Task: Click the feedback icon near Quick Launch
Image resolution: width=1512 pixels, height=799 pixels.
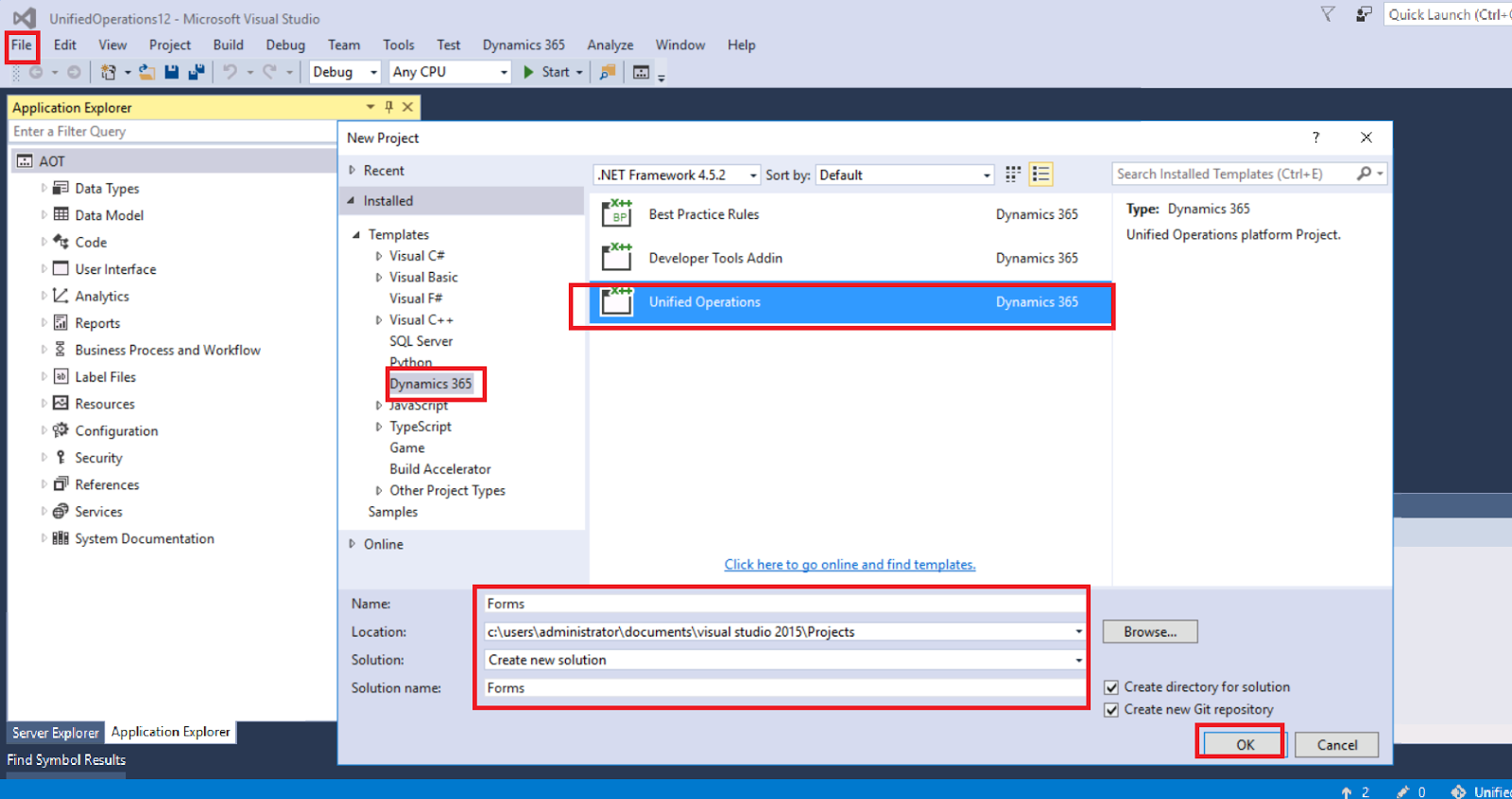Action: (x=1364, y=14)
